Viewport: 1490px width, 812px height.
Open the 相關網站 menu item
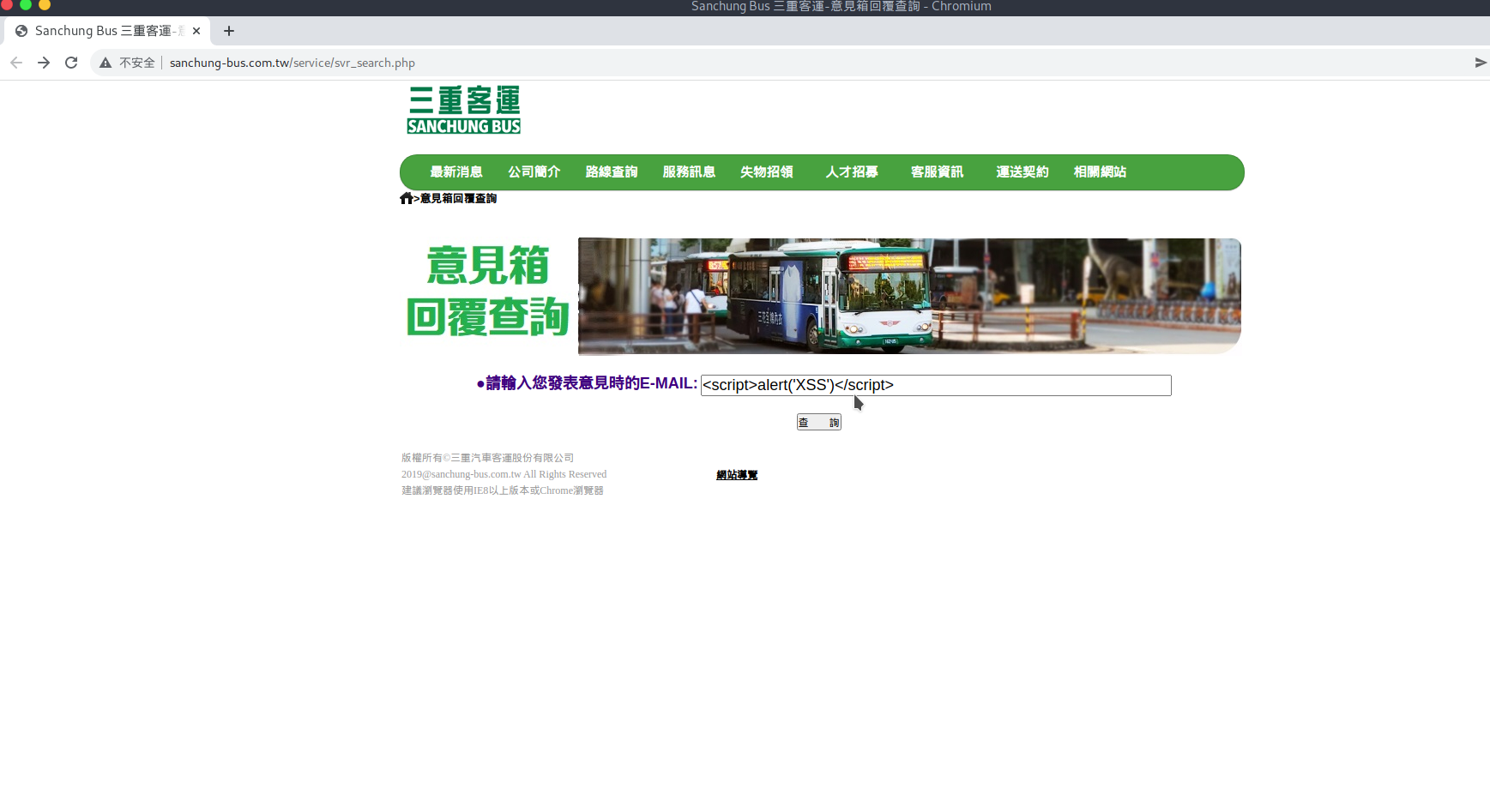tap(1100, 171)
